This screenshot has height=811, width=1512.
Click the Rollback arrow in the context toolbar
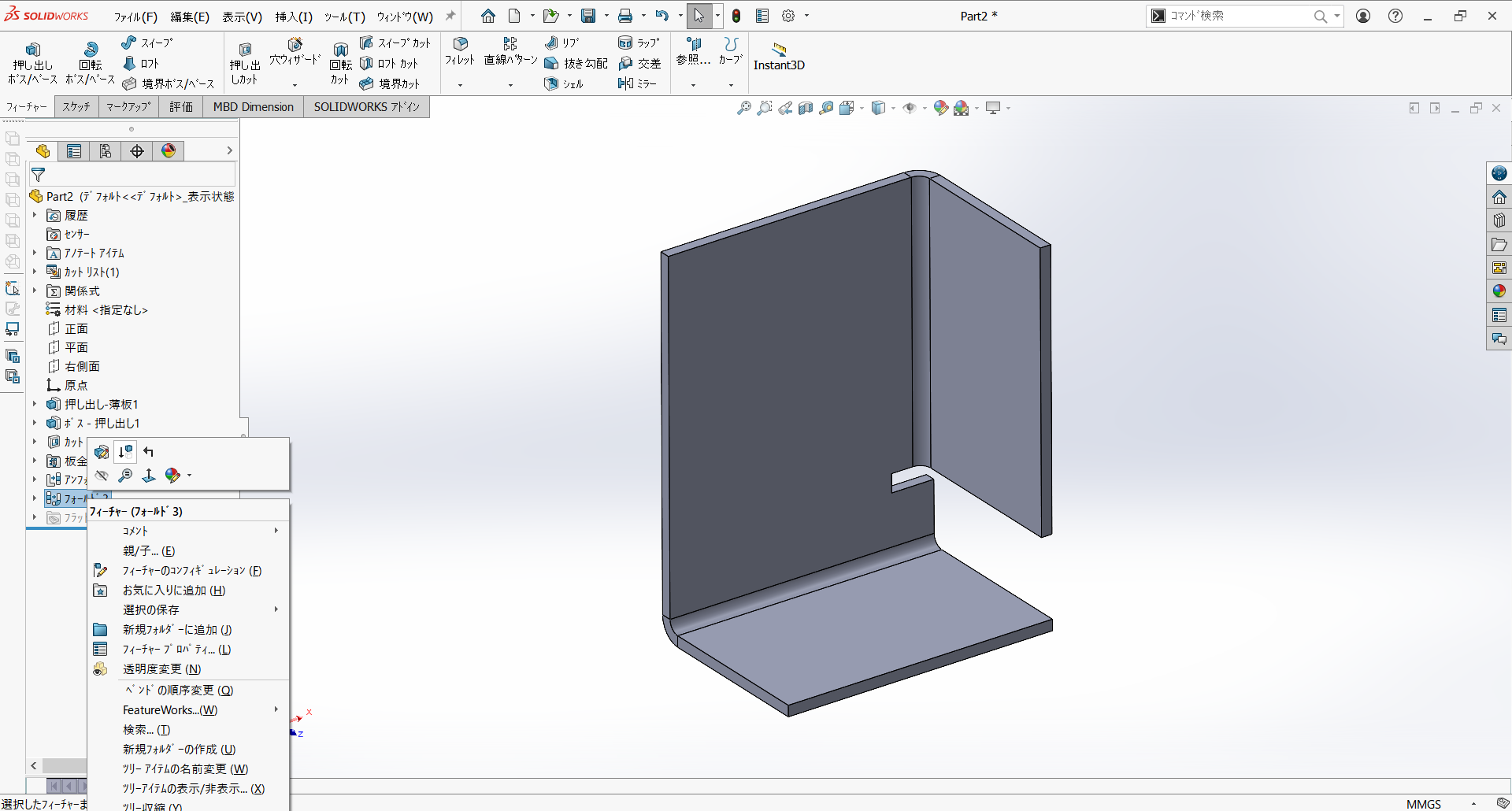tap(148, 452)
